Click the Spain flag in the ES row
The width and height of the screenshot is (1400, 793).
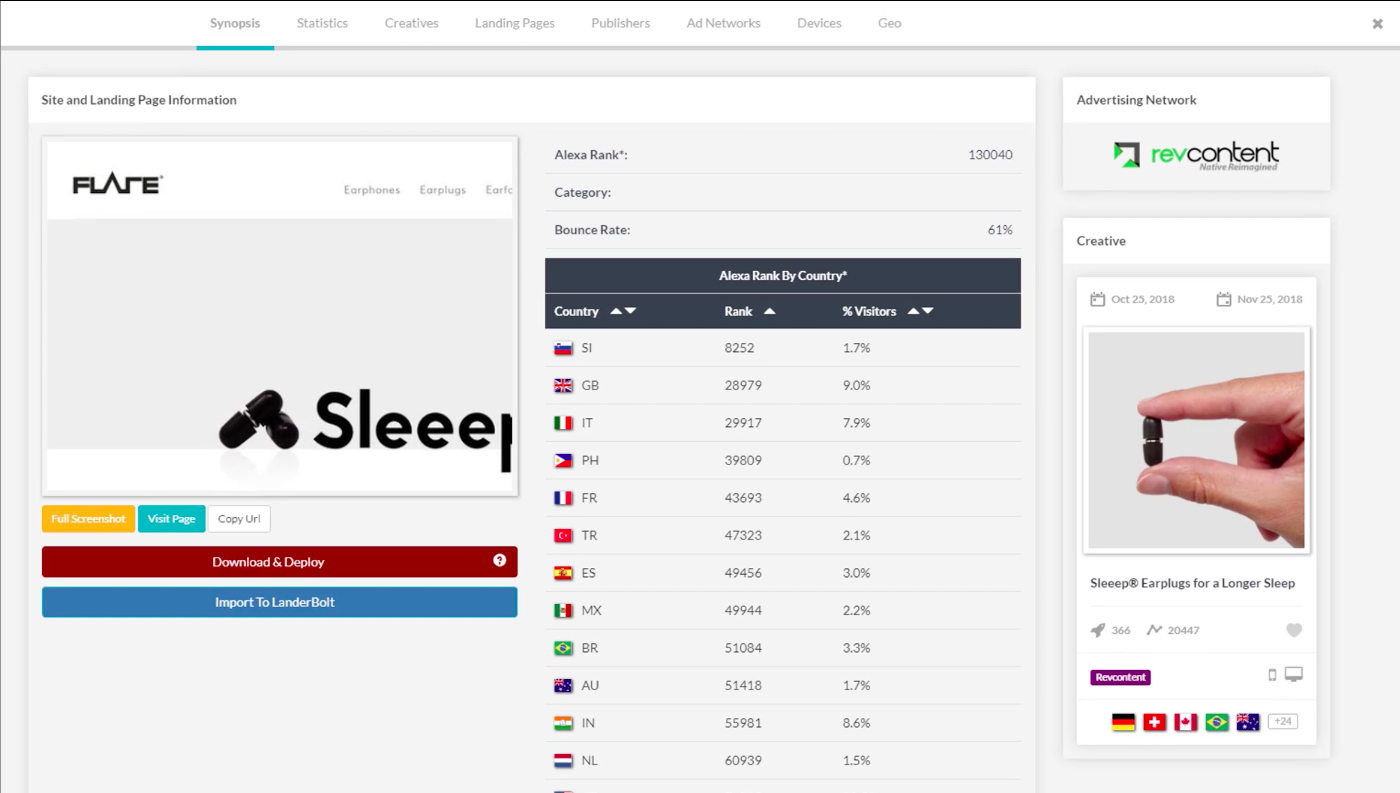point(563,573)
